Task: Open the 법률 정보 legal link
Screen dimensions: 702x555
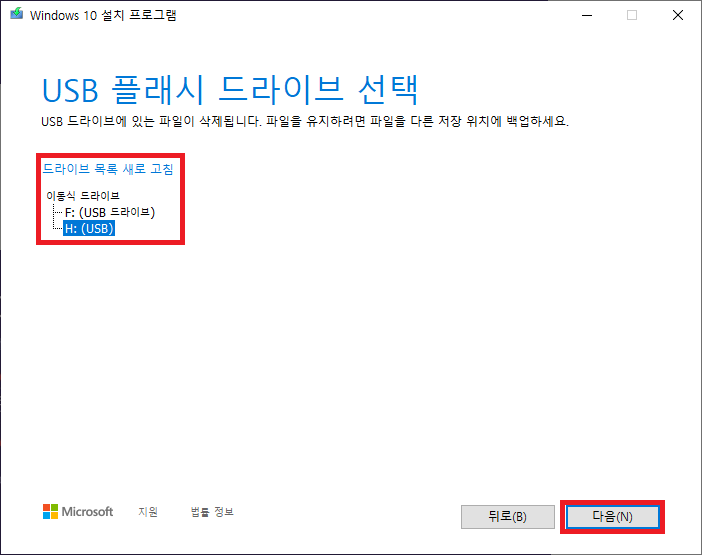Action: (212, 512)
